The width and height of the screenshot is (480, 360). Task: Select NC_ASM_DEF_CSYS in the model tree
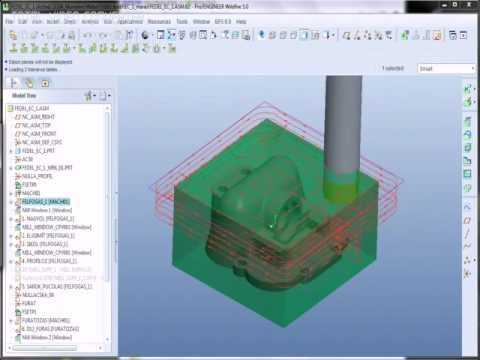[x=42, y=142]
